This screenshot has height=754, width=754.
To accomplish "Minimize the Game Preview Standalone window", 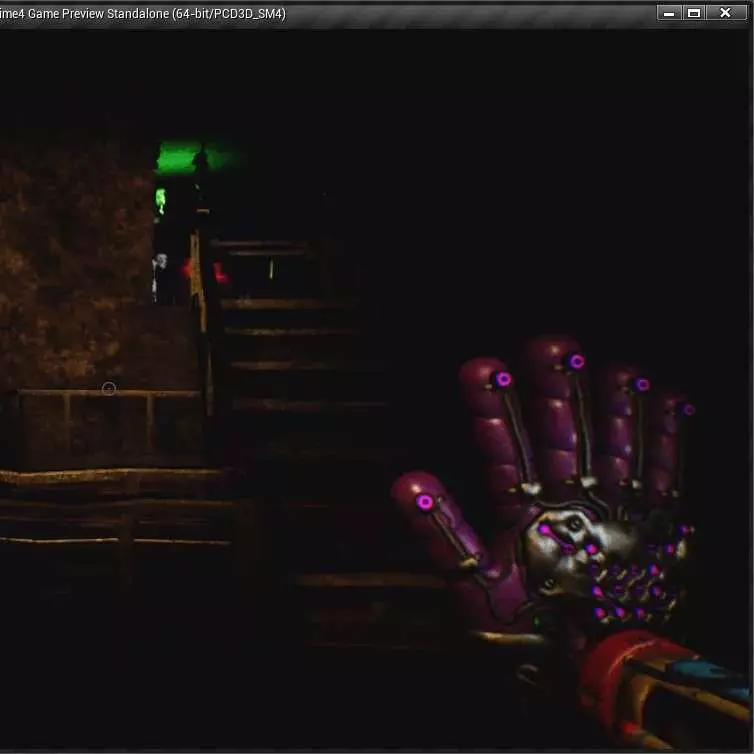I will click(x=669, y=13).
